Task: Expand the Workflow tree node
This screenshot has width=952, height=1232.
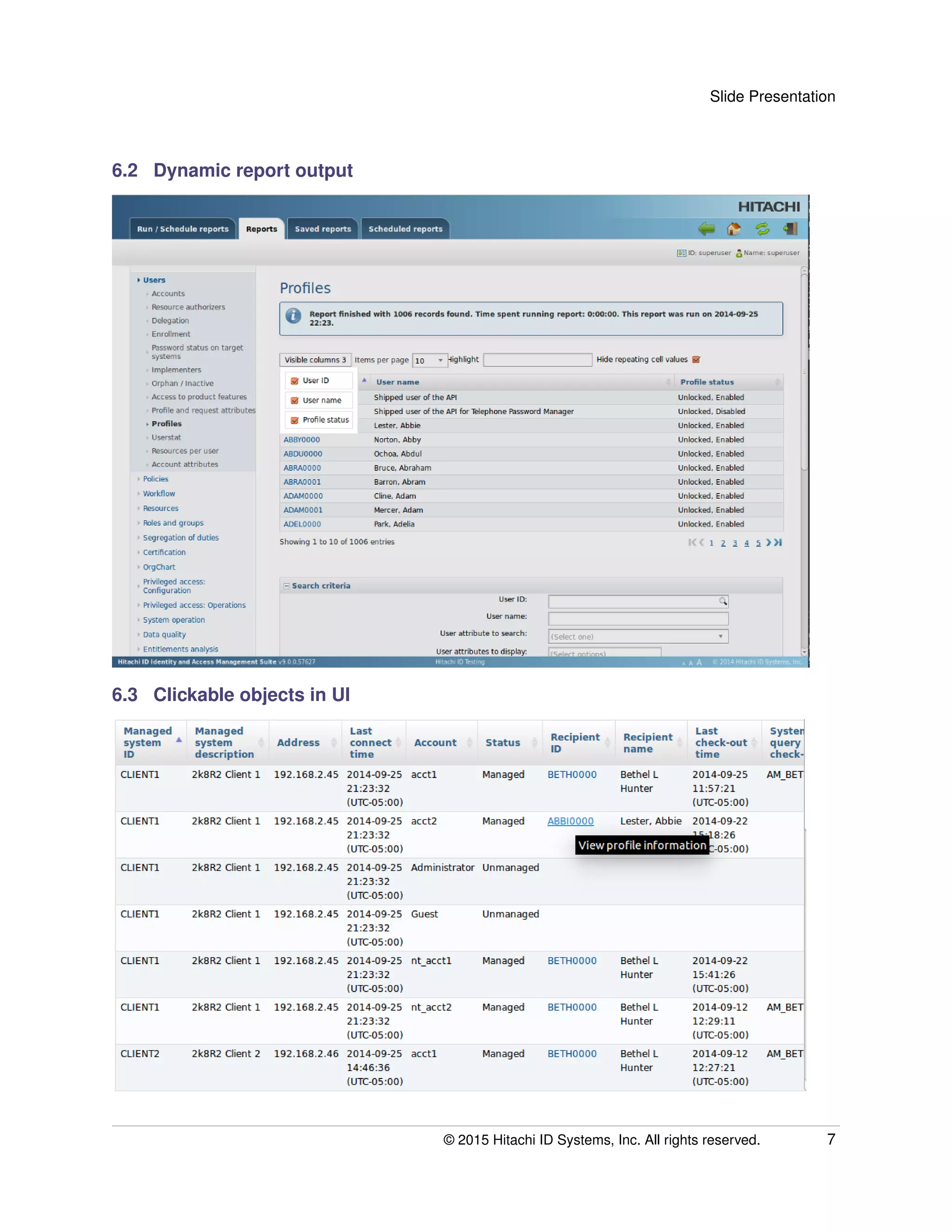Action: pos(139,494)
